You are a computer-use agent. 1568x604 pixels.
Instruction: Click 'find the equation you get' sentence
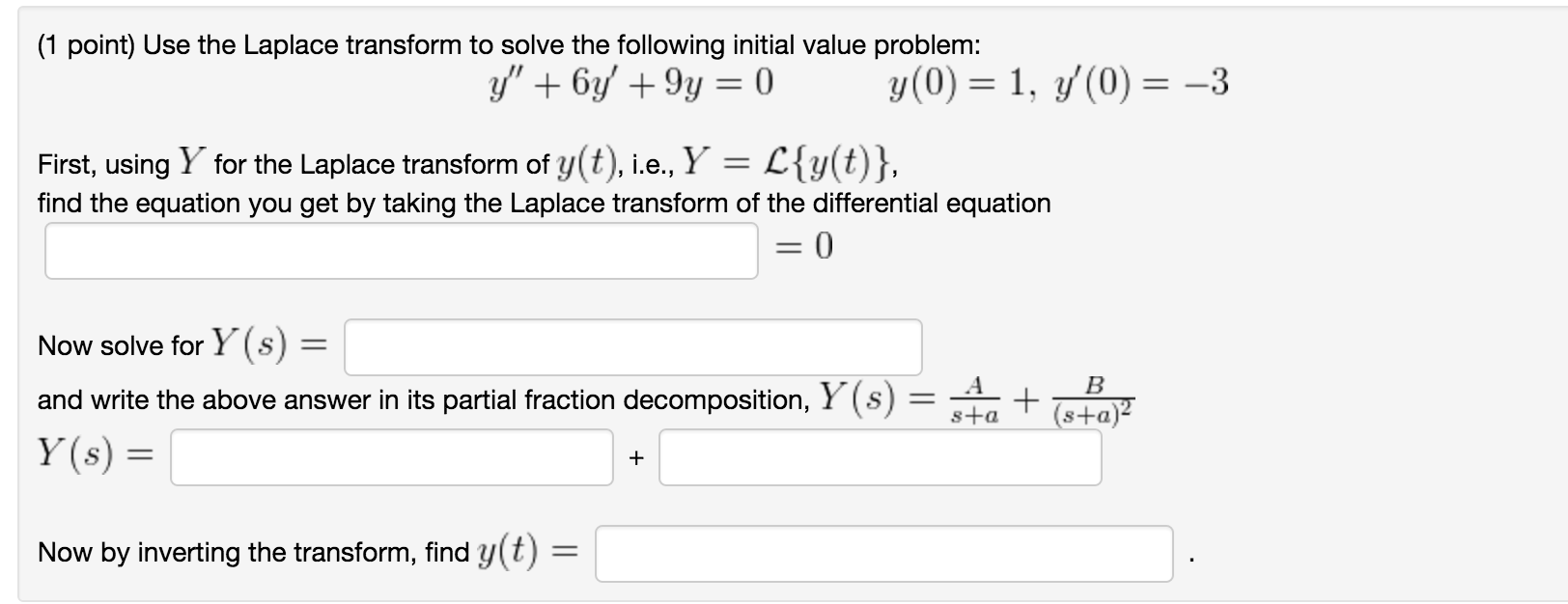tap(545, 204)
